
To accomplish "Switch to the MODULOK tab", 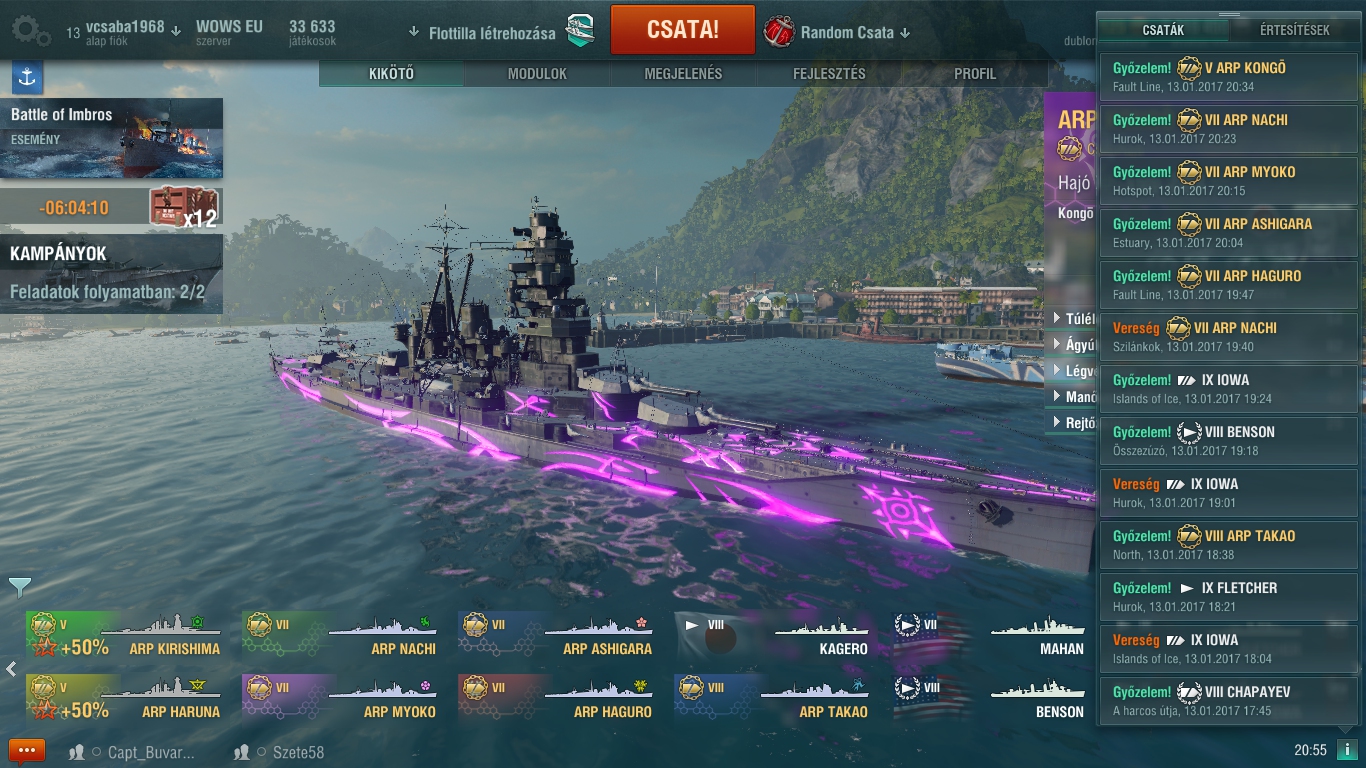I will pos(537,74).
